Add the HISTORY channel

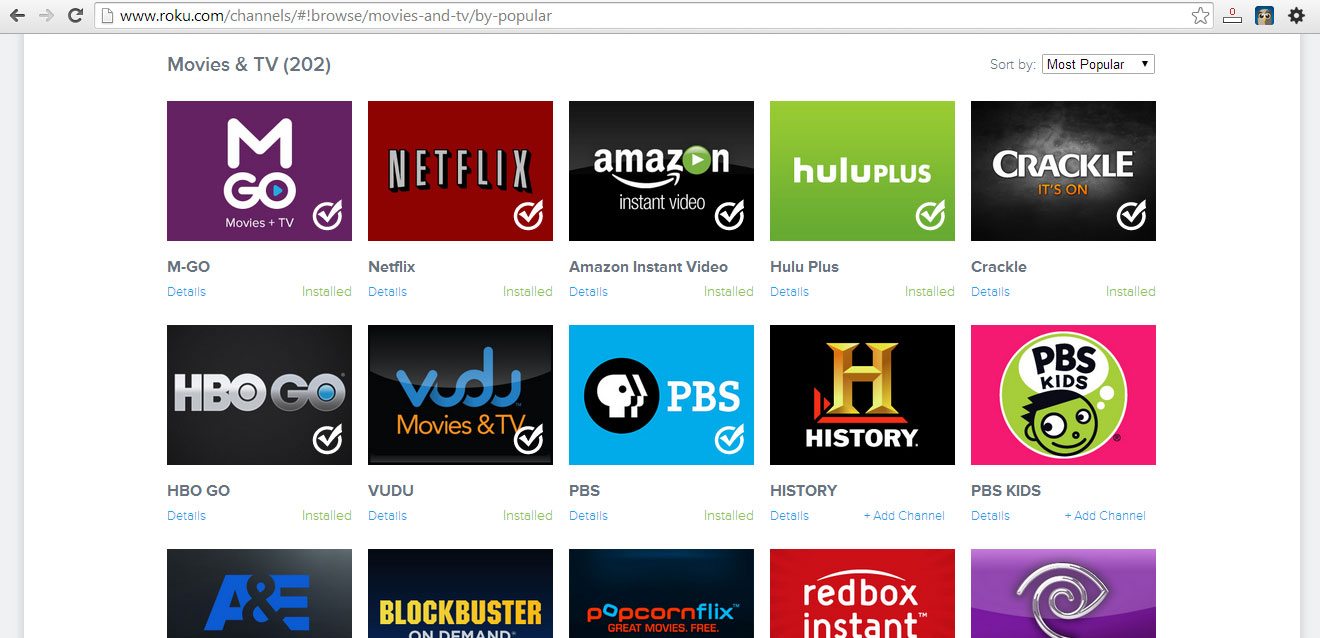pos(904,516)
